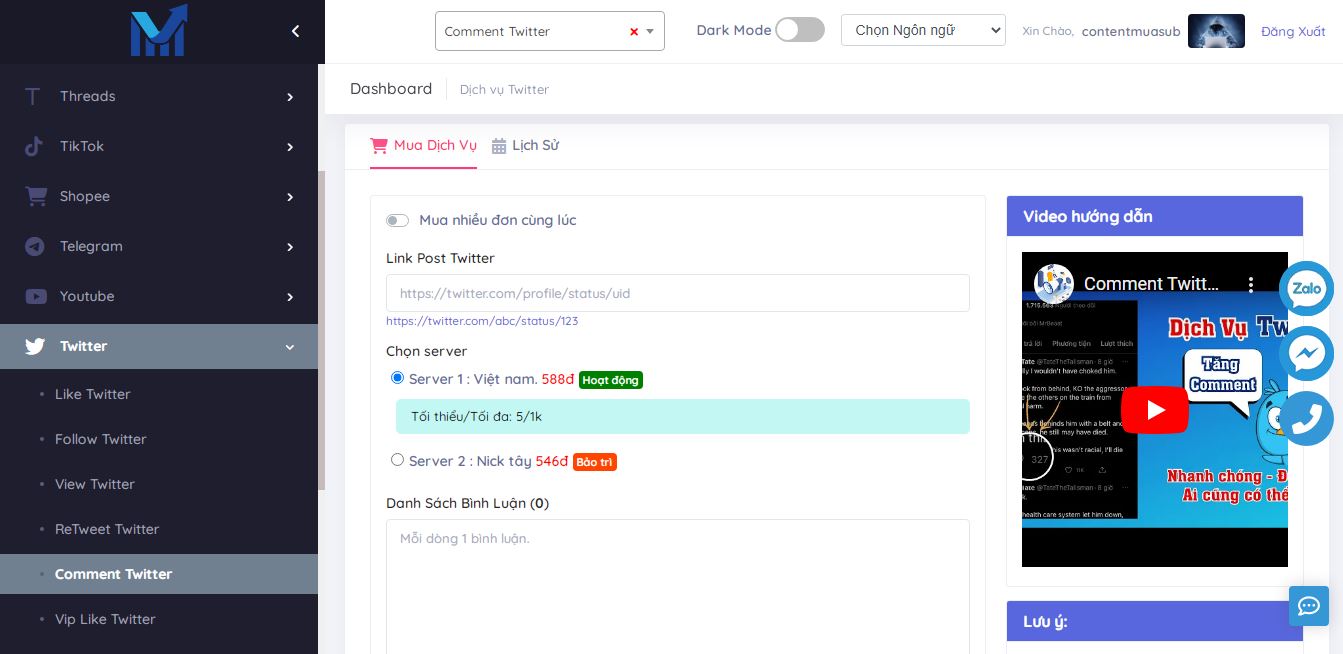Open the Zalo chat floating button
Image resolution: width=1343 pixels, height=654 pixels.
(1307, 289)
